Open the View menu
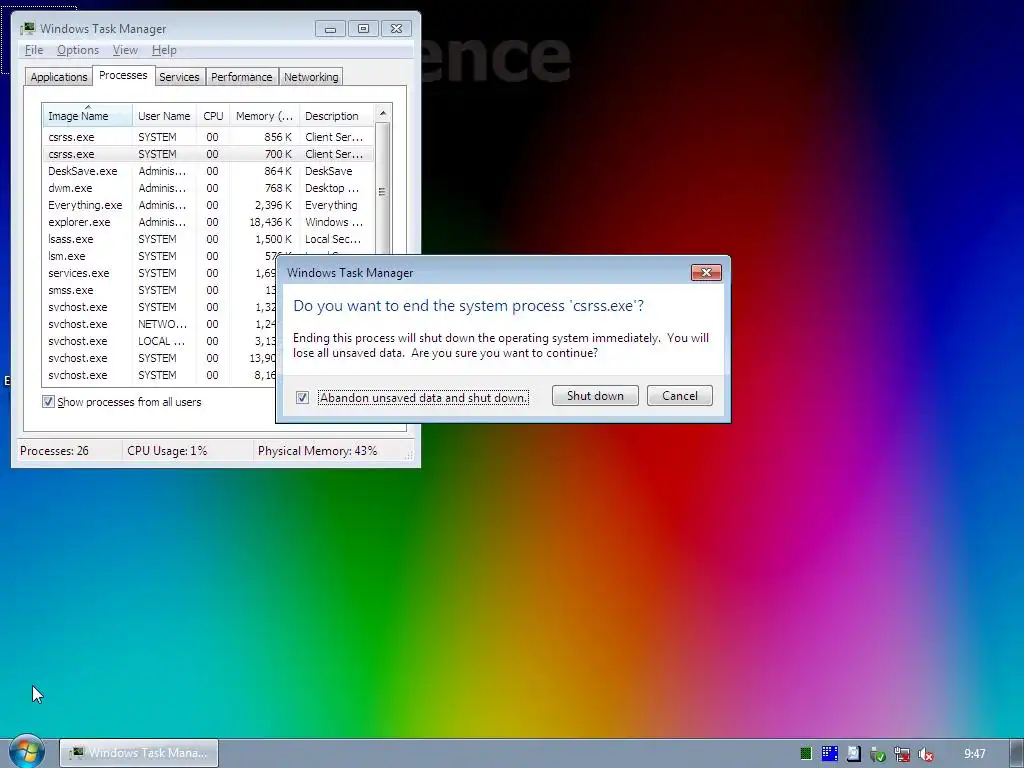This screenshot has width=1024, height=768. (x=125, y=50)
